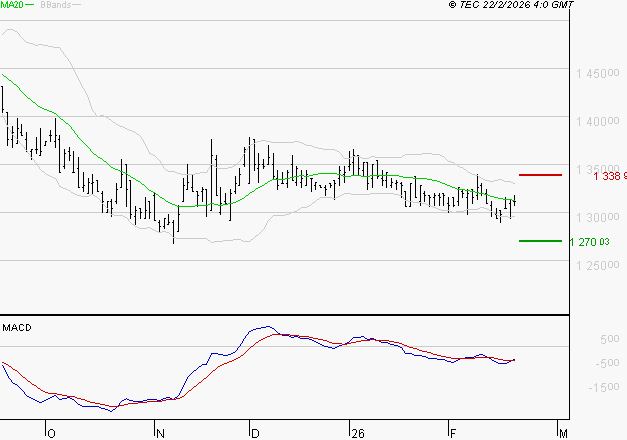Click the 1 350 price axis label
Image resolution: width=627 pixels, height=440 pixels.
coord(597,169)
